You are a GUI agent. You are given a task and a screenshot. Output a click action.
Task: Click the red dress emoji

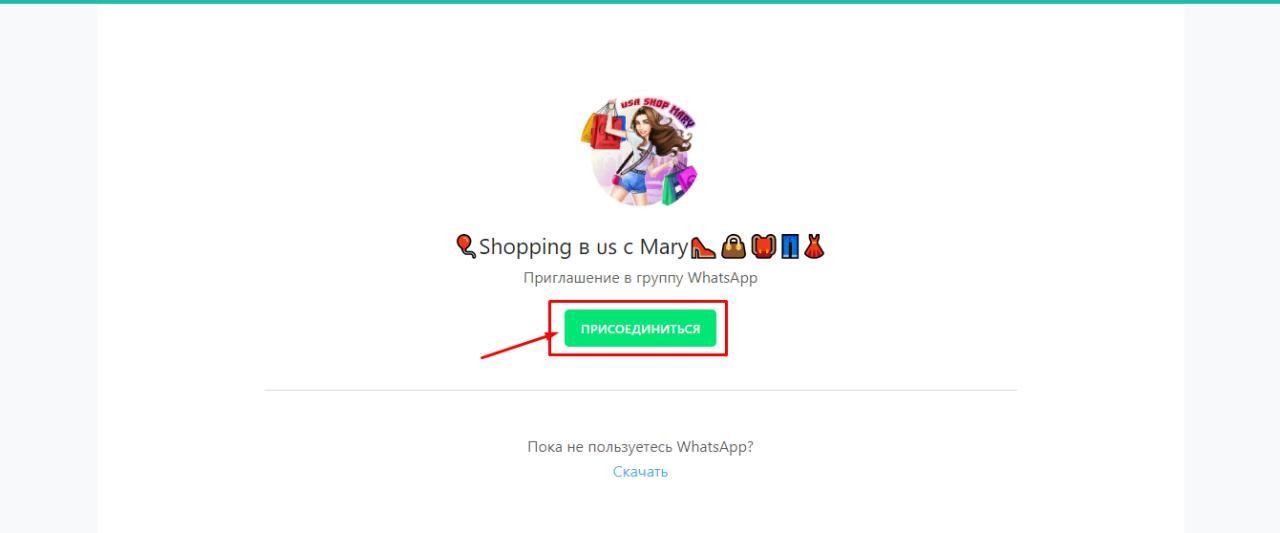[x=813, y=245]
